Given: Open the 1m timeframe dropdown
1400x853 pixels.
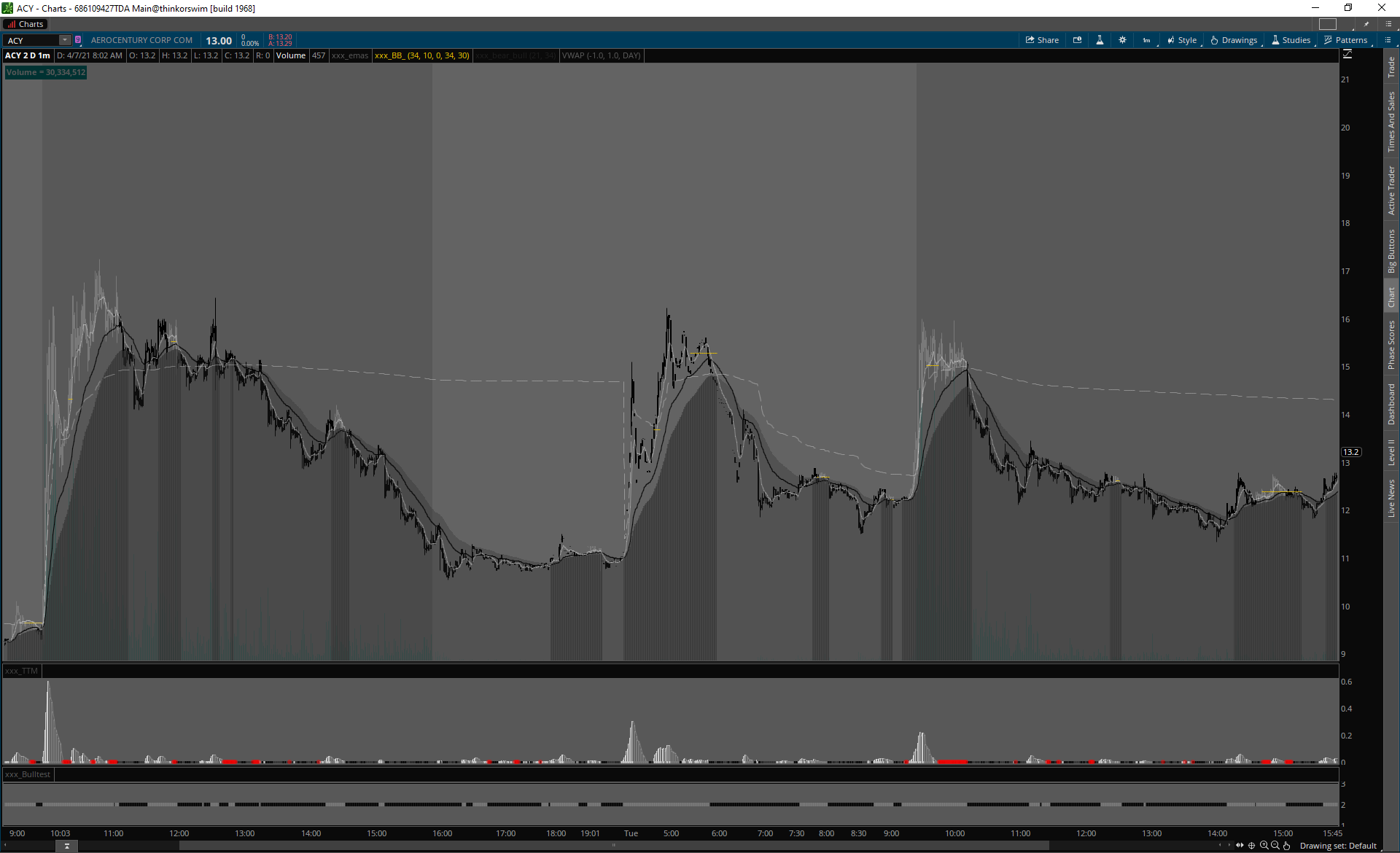Looking at the screenshot, I should (1147, 40).
